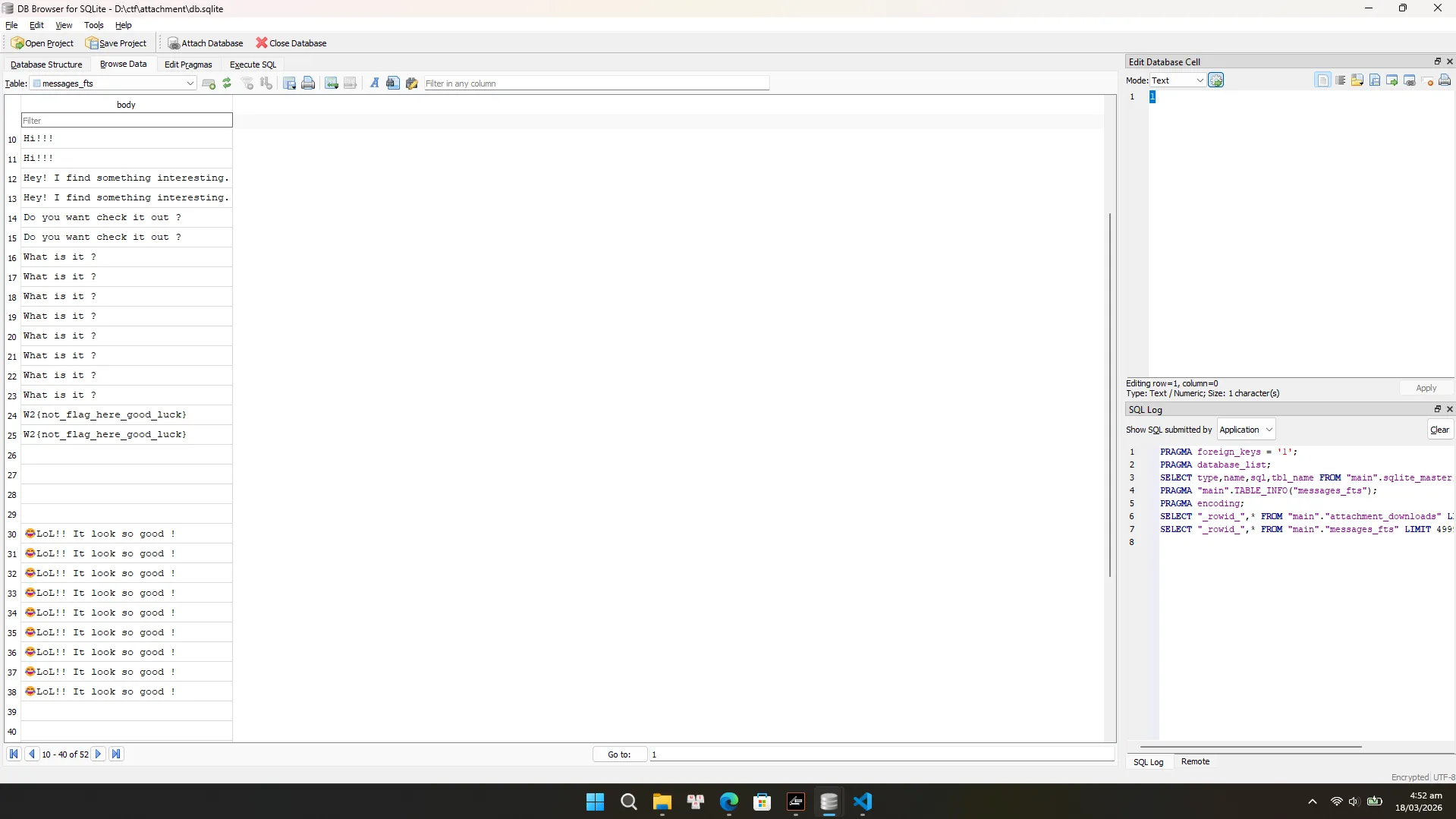Image resolution: width=1456 pixels, height=819 pixels.
Task: Select the Remote tab at bottom
Action: [1195, 762]
